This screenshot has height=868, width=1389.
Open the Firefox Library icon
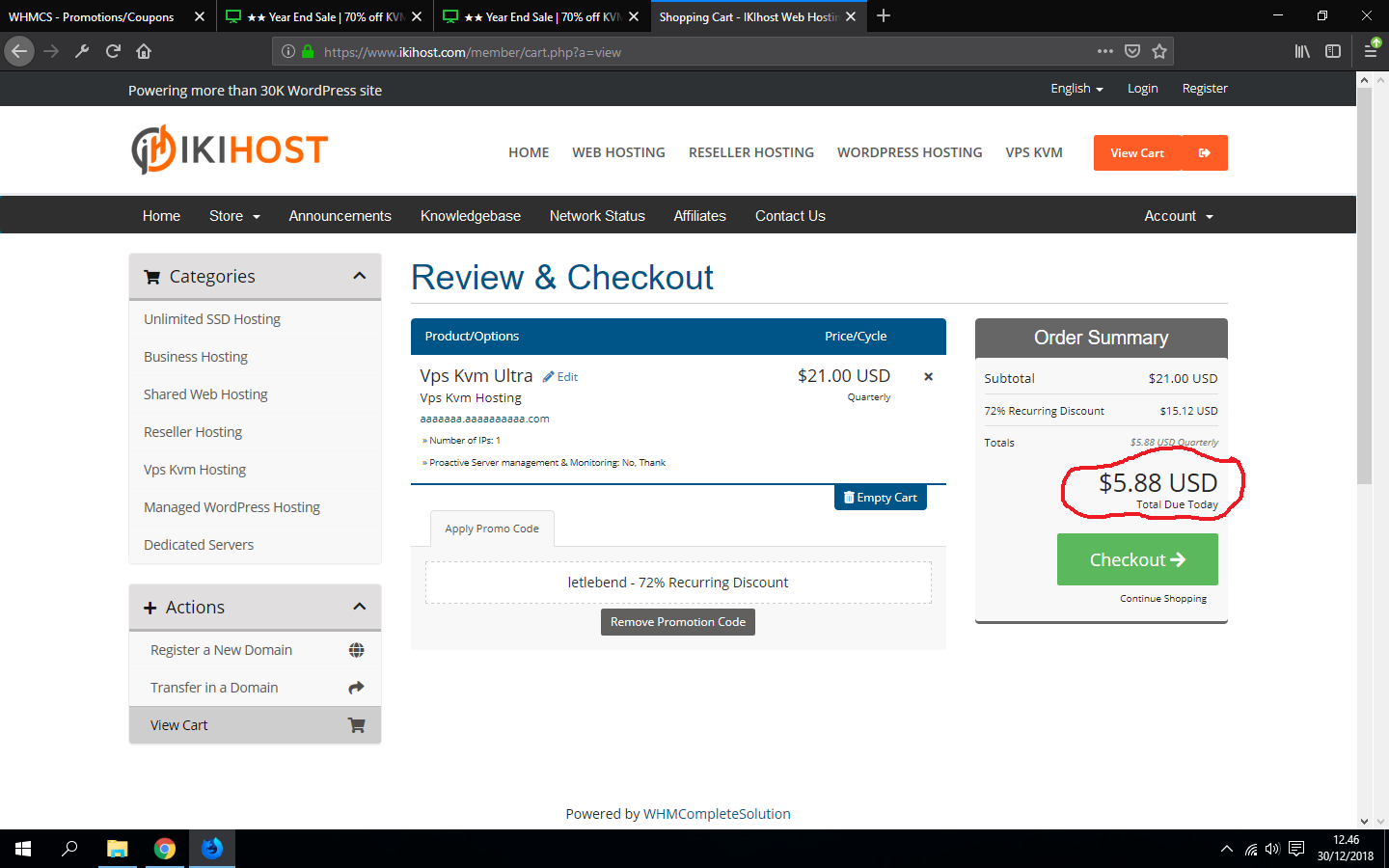1302,51
